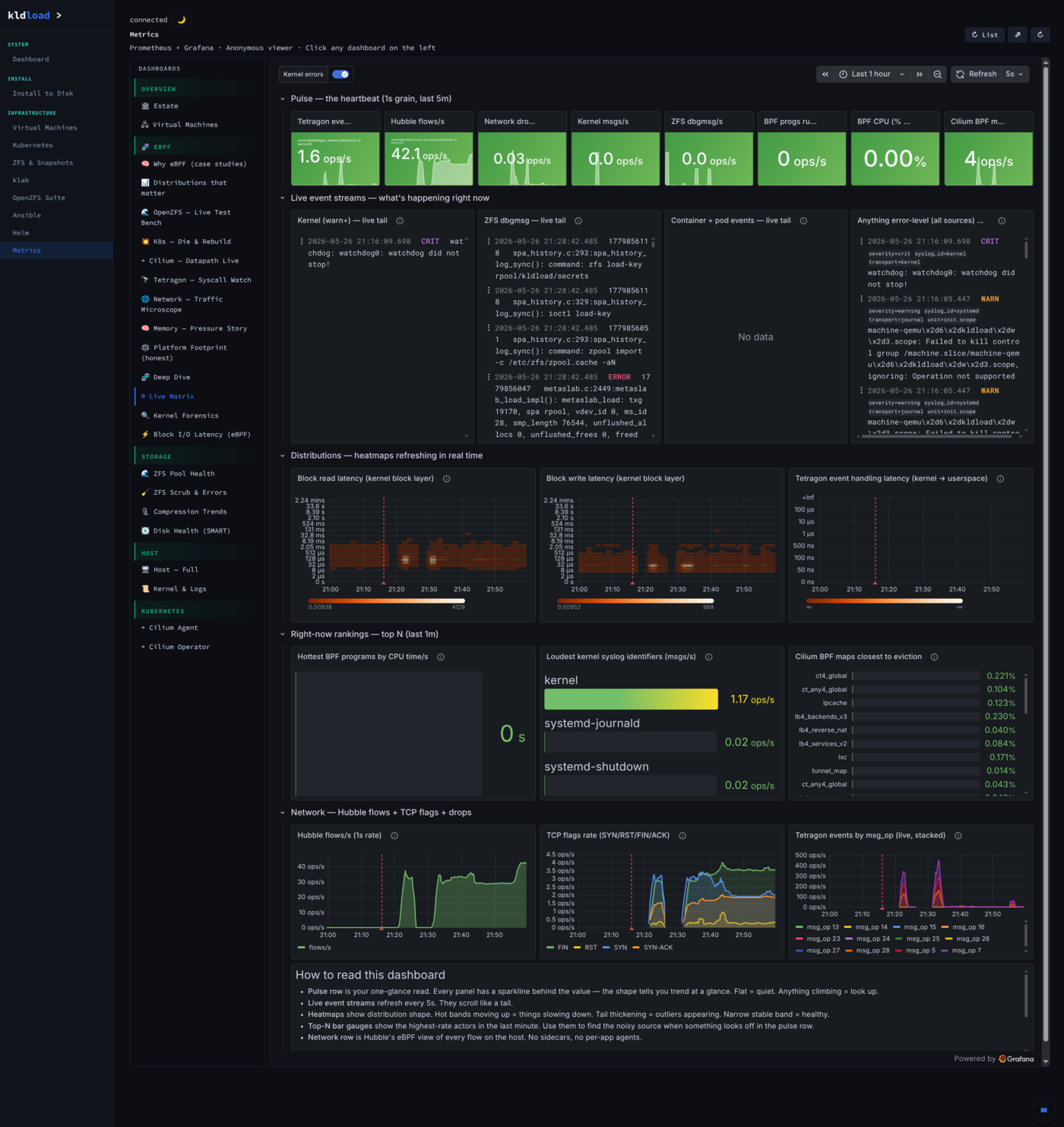Collapse the Network Hubble flows row
1064x1127 pixels.
283,813
